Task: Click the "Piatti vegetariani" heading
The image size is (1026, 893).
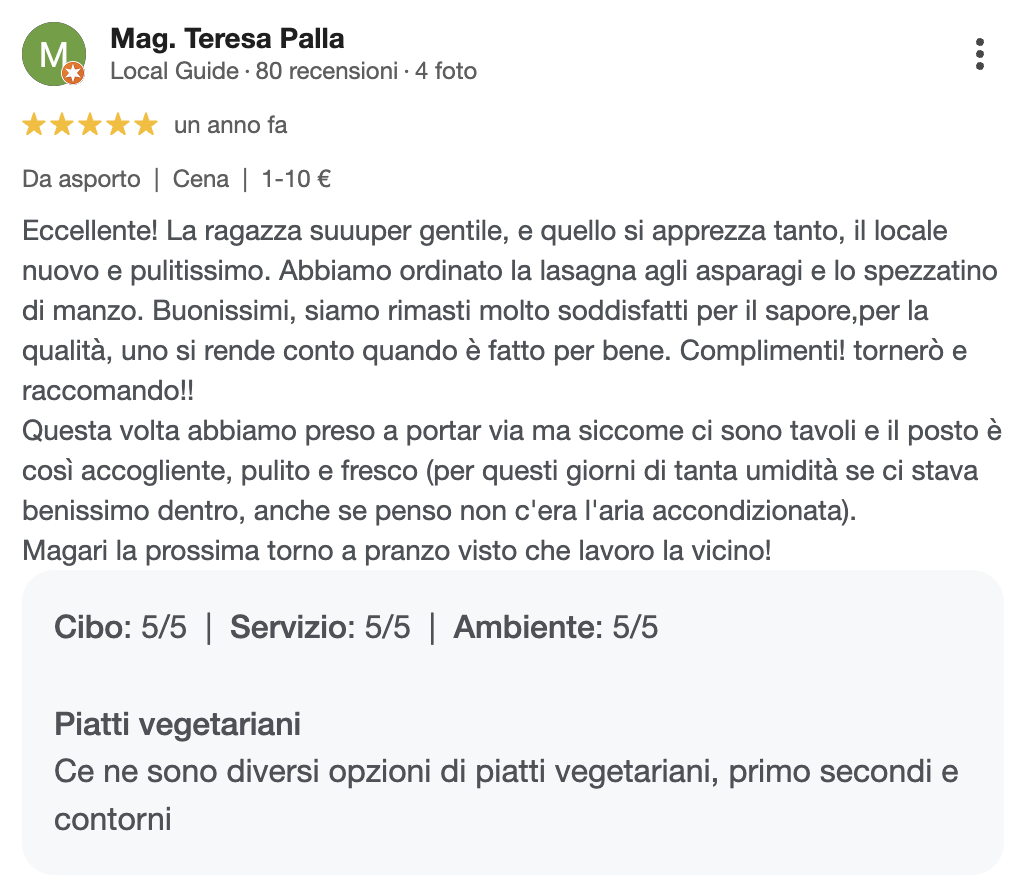Action: pyautogui.click(x=178, y=723)
